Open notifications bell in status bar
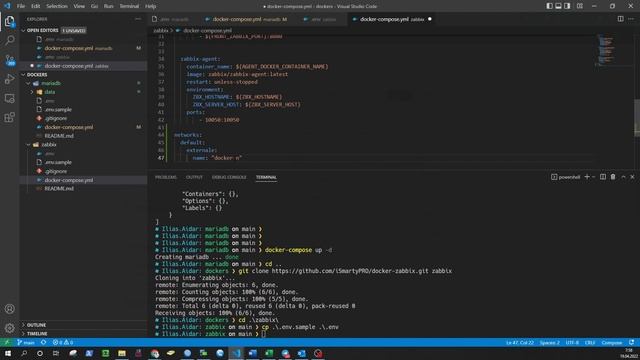The width and height of the screenshot is (640, 360). pos(631,342)
